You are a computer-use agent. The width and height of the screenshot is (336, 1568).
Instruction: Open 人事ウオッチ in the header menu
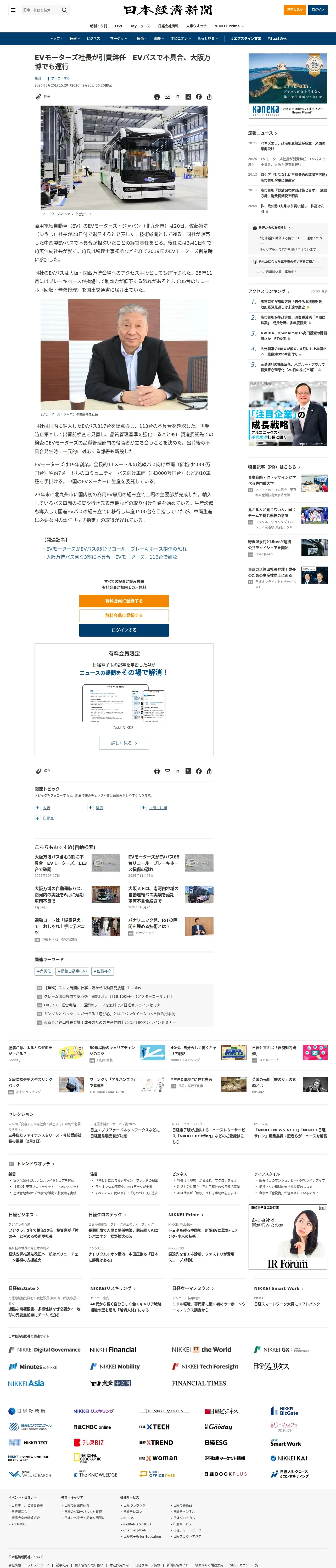(196, 26)
